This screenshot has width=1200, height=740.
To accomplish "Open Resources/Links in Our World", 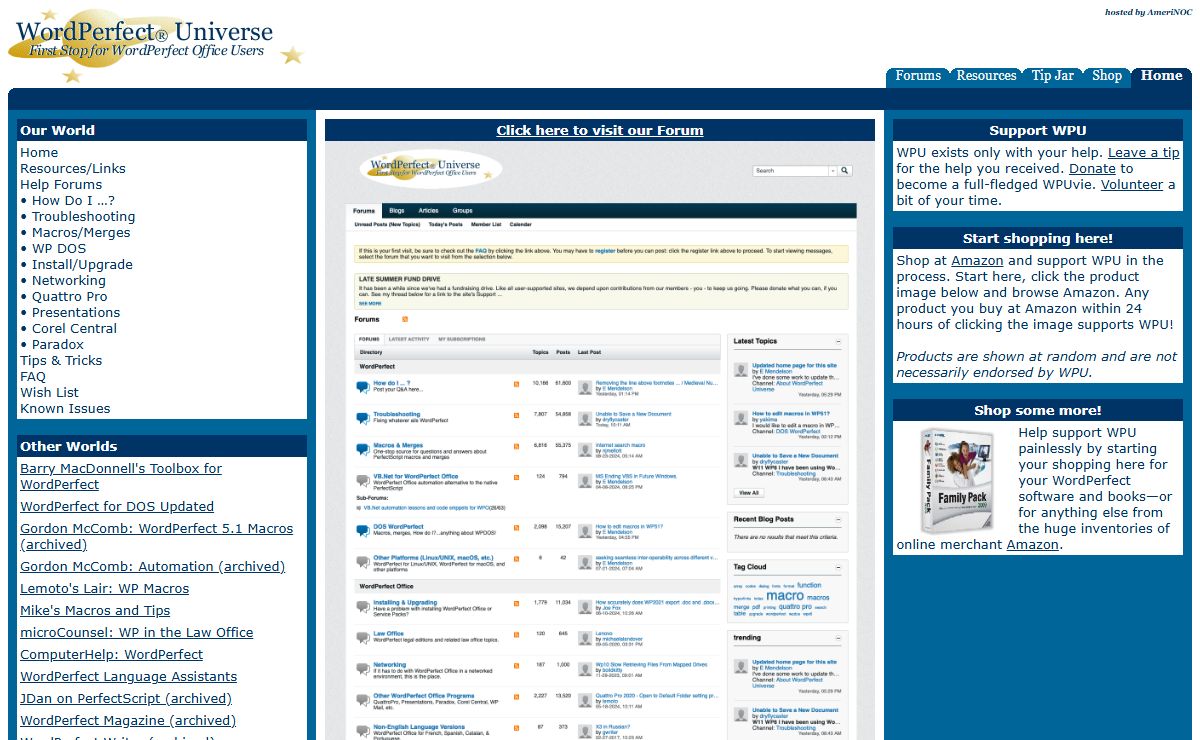I will tap(73, 169).
